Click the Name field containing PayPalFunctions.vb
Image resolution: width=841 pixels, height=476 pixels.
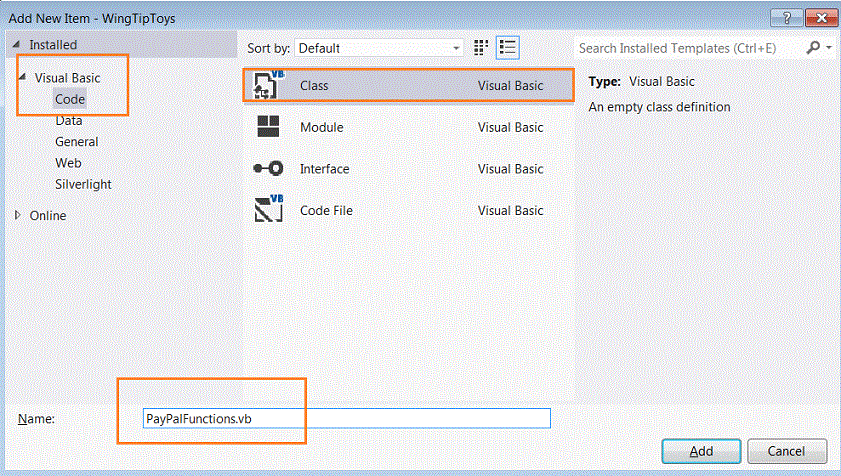point(346,418)
